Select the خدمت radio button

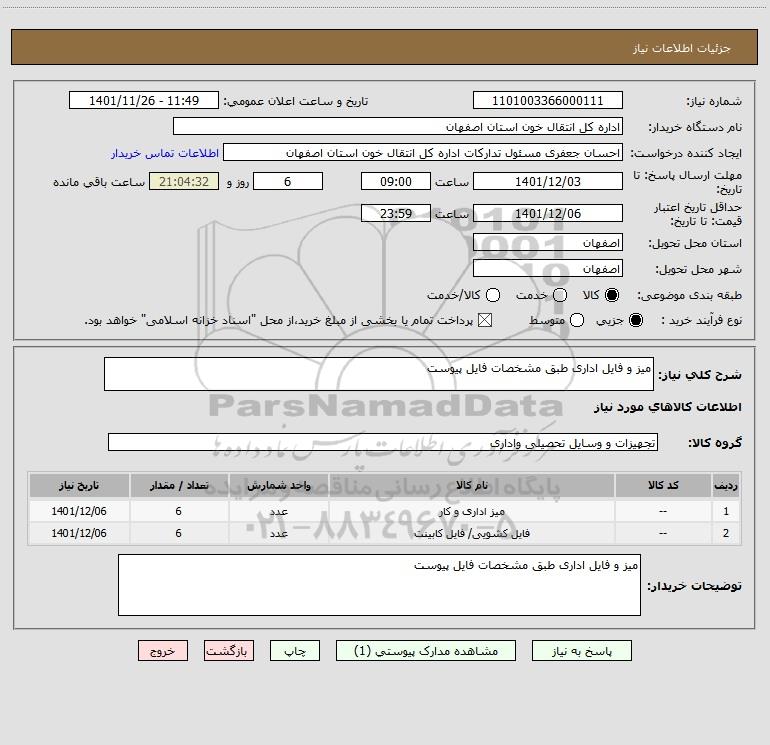560,295
